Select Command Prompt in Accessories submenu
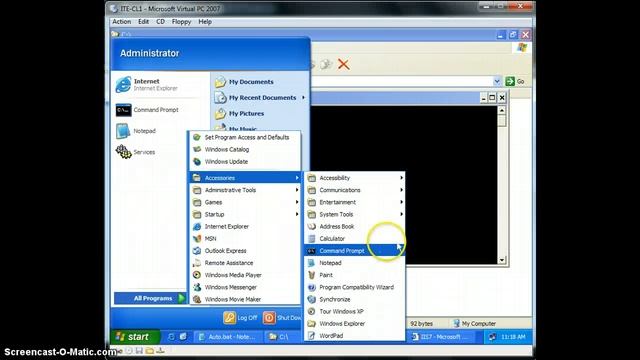 [355, 251]
